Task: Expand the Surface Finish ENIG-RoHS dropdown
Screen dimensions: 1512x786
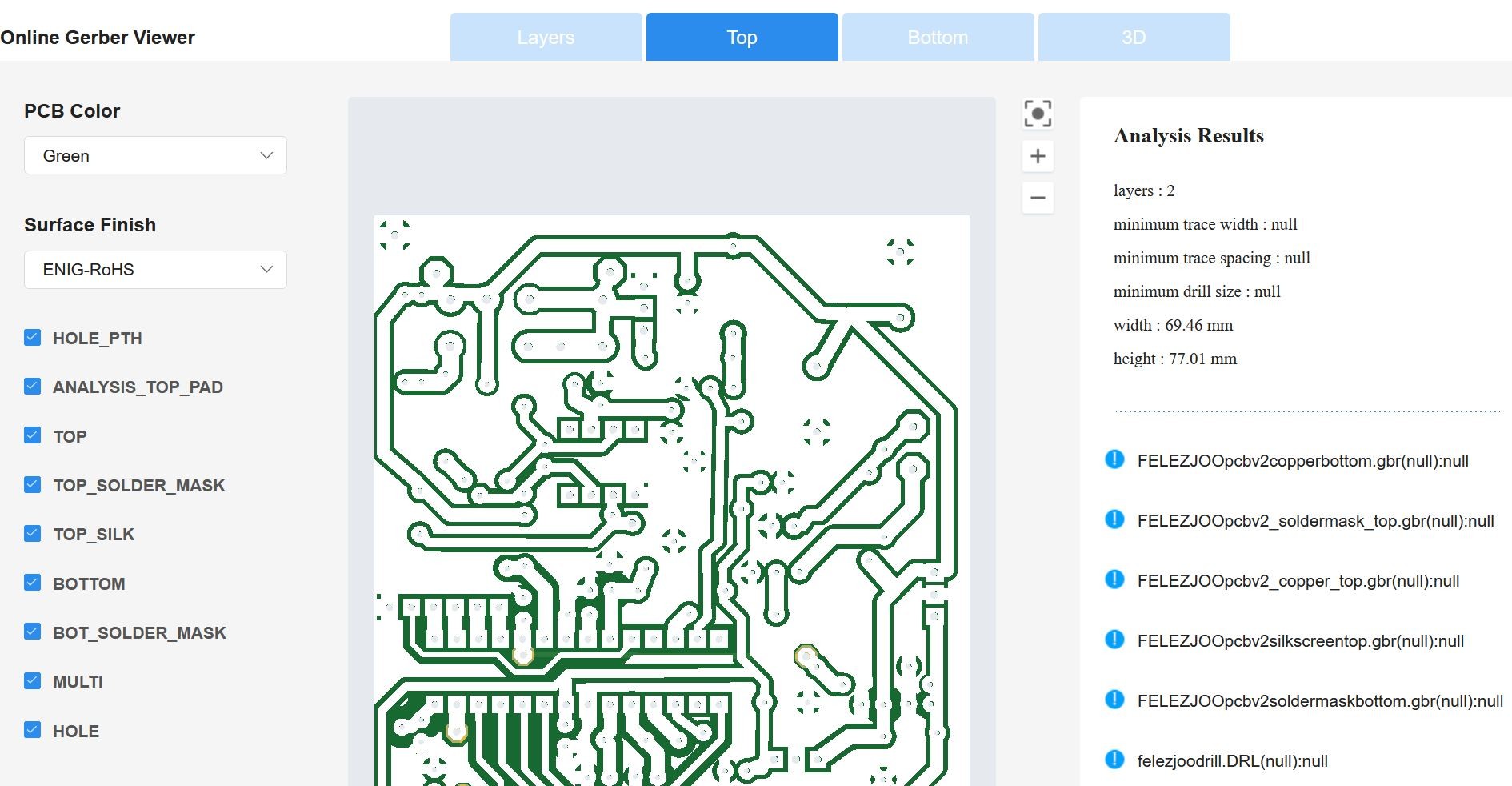Action: pyautogui.click(x=155, y=270)
